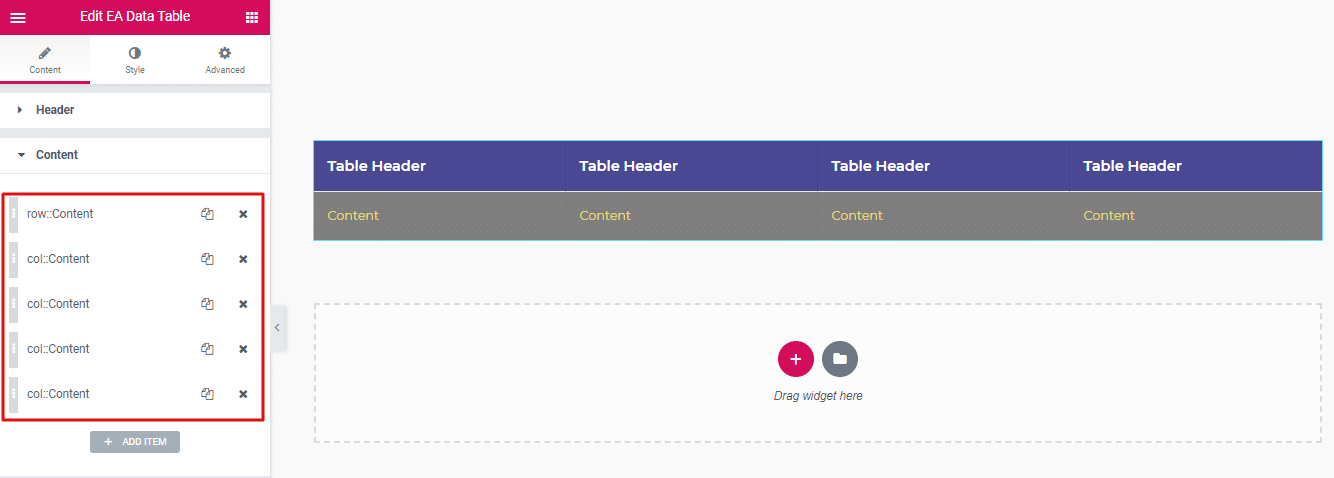The height and width of the screenshot is (478, 1334).
Task: Delete the last col::Content item
Action: click(x=243, y=394)
